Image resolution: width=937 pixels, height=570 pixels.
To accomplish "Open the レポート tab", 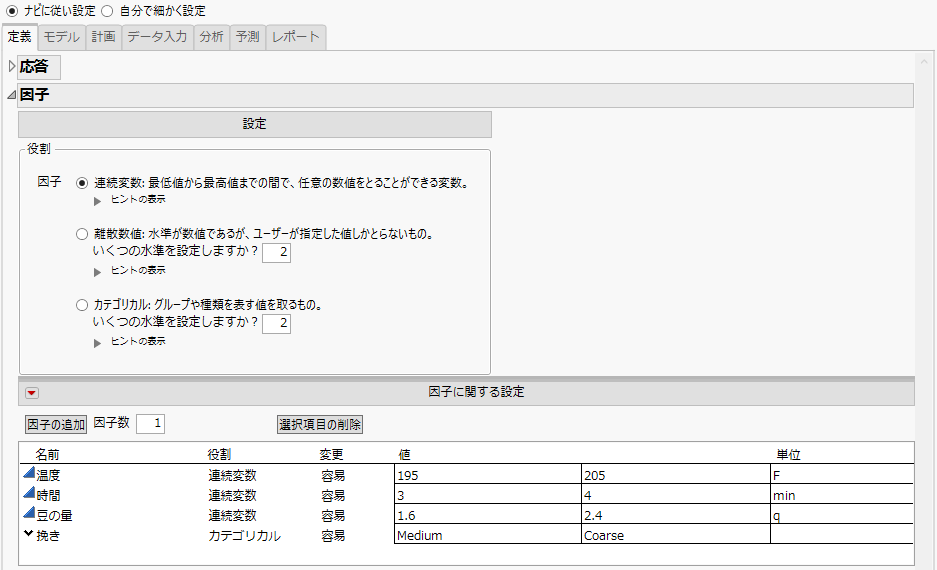I will [296, 37].
